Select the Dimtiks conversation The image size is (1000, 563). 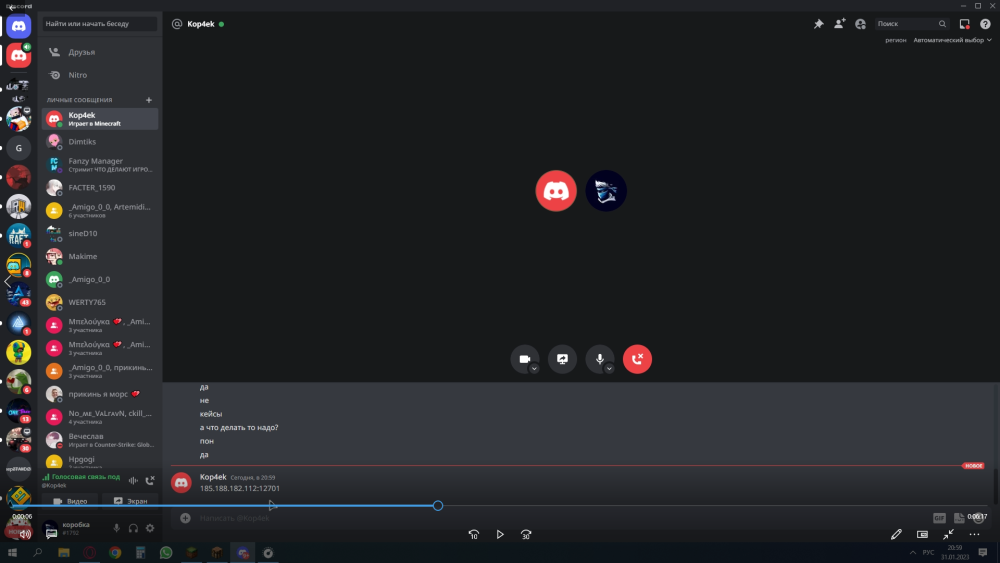[x=99, y=142]
